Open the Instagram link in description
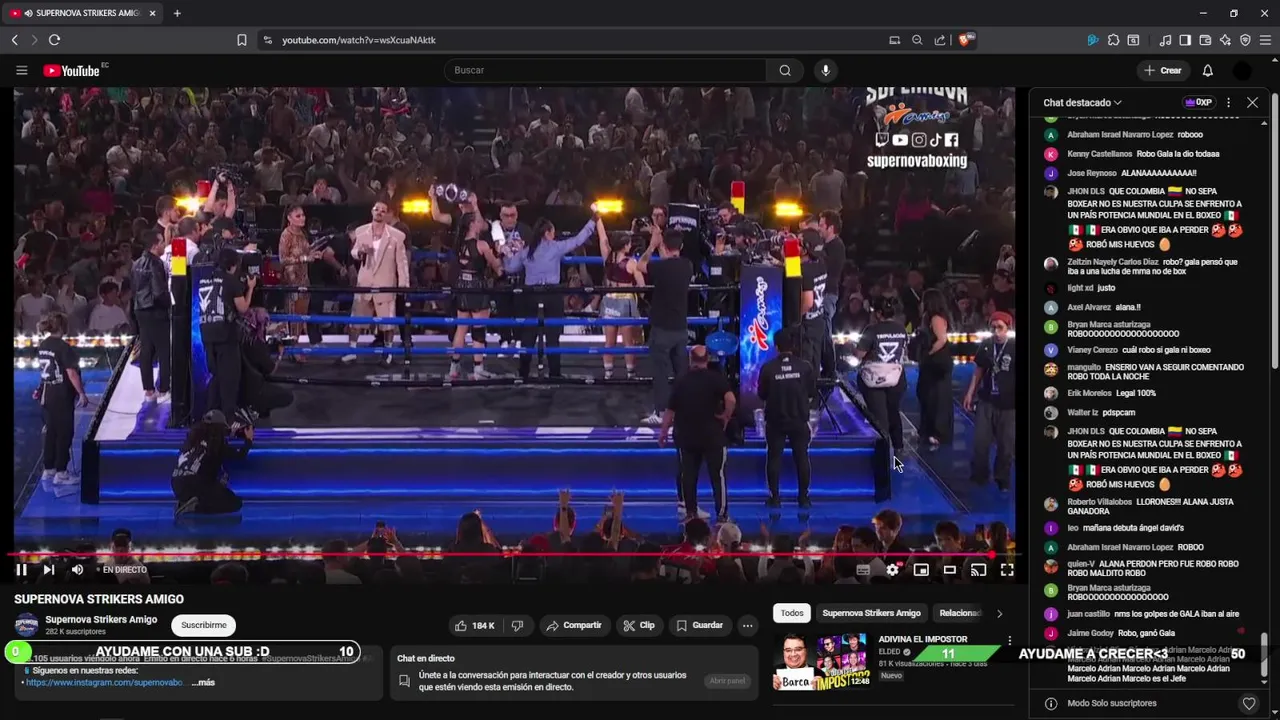The image size is (1280, 720). click(104, 682)
